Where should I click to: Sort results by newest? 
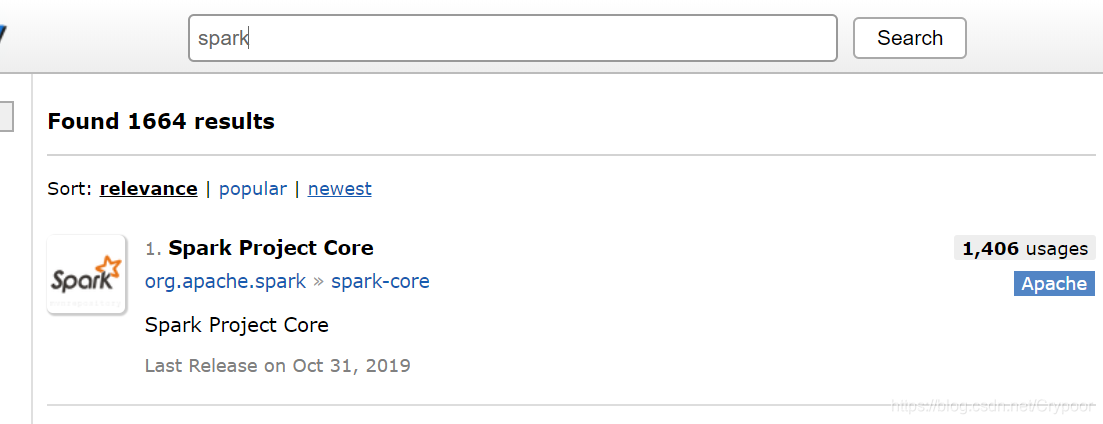click(x=339, y=189)
